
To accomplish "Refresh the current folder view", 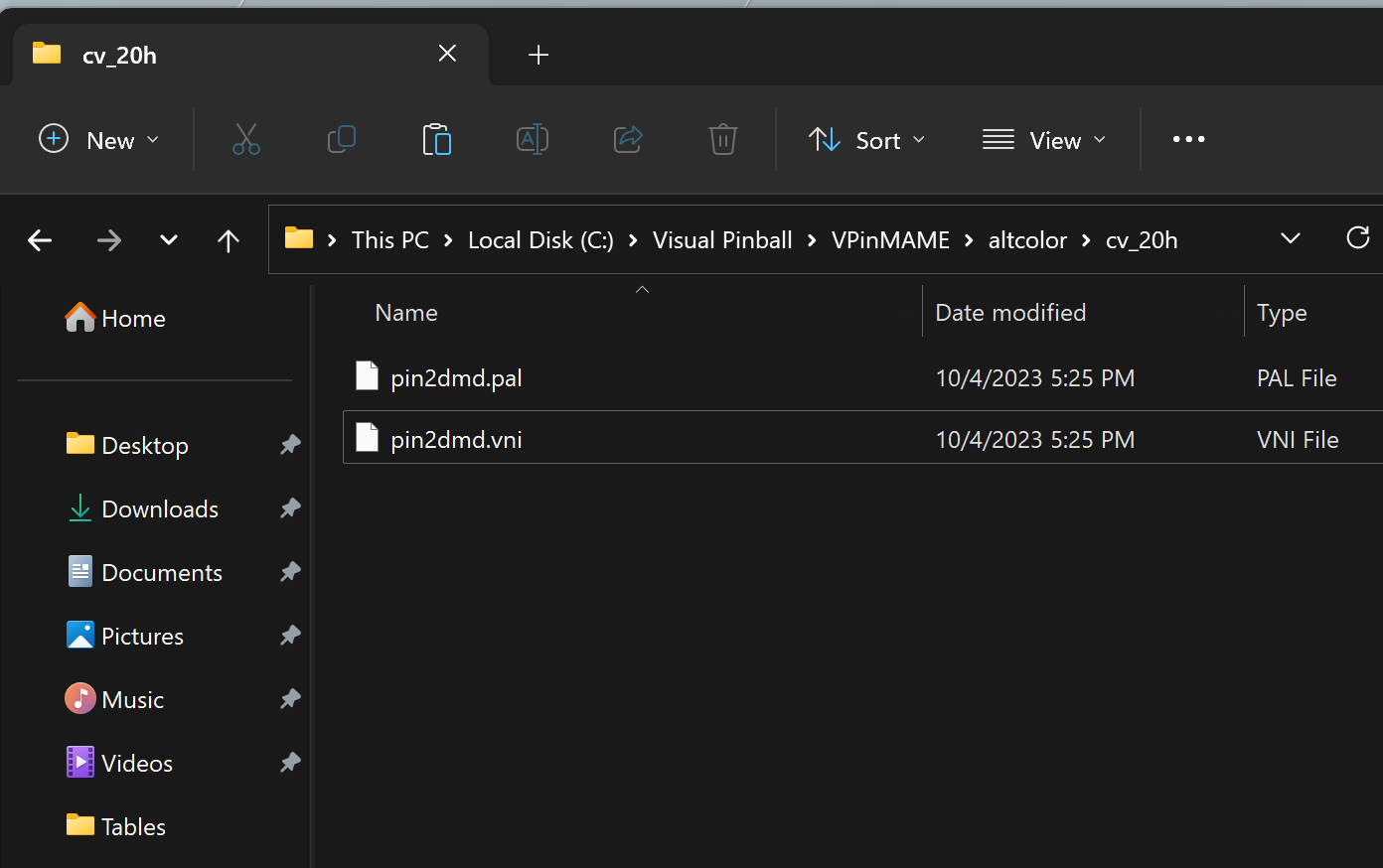I will (x=1357, y=239).
